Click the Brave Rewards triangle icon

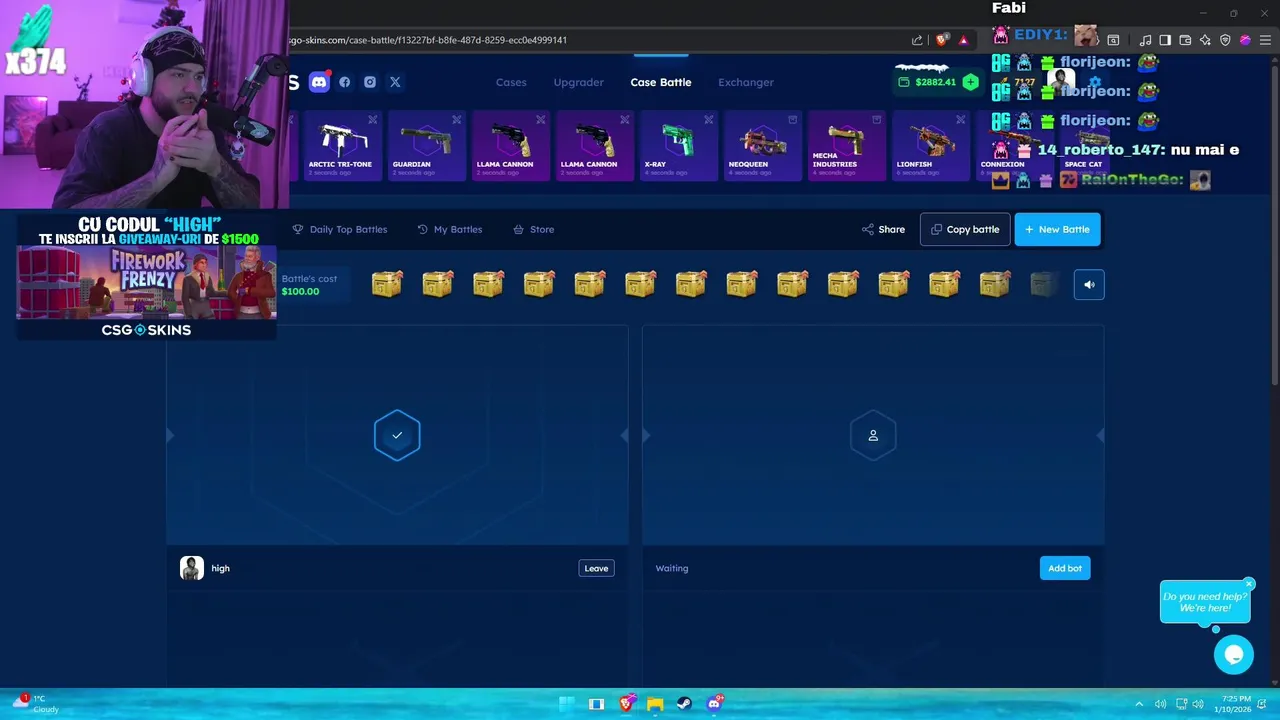click(963, 40)
